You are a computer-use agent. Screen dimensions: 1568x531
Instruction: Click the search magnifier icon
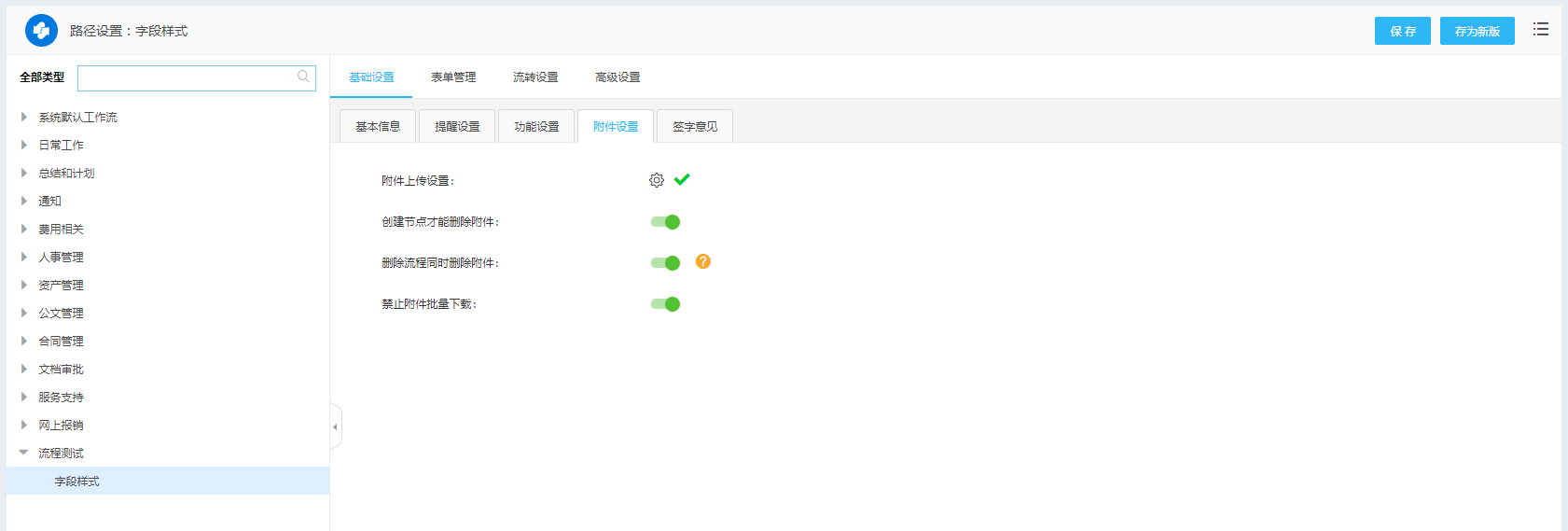(x=303, y=77)
